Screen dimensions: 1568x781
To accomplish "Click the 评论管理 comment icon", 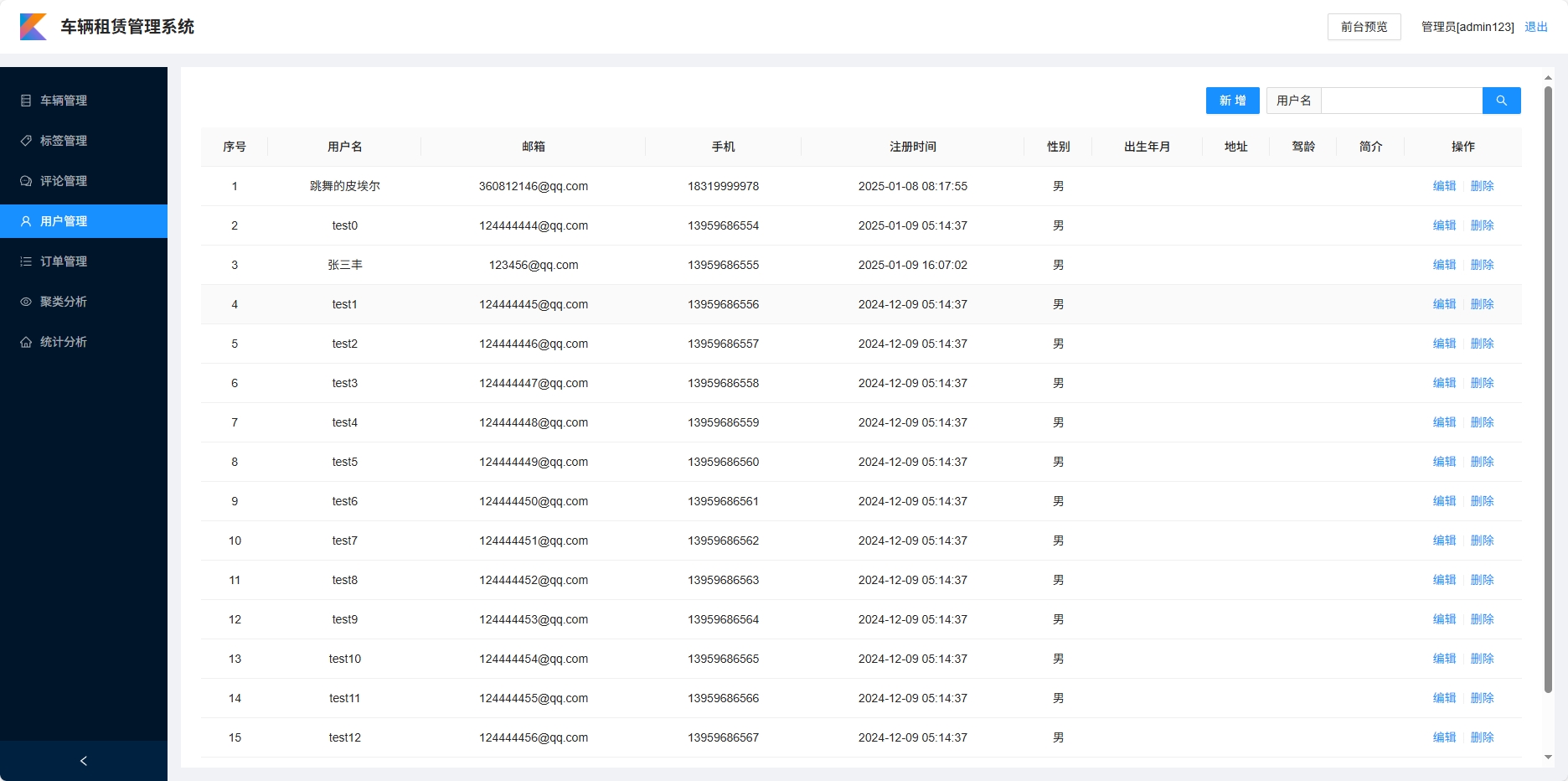I will (26, 181).
